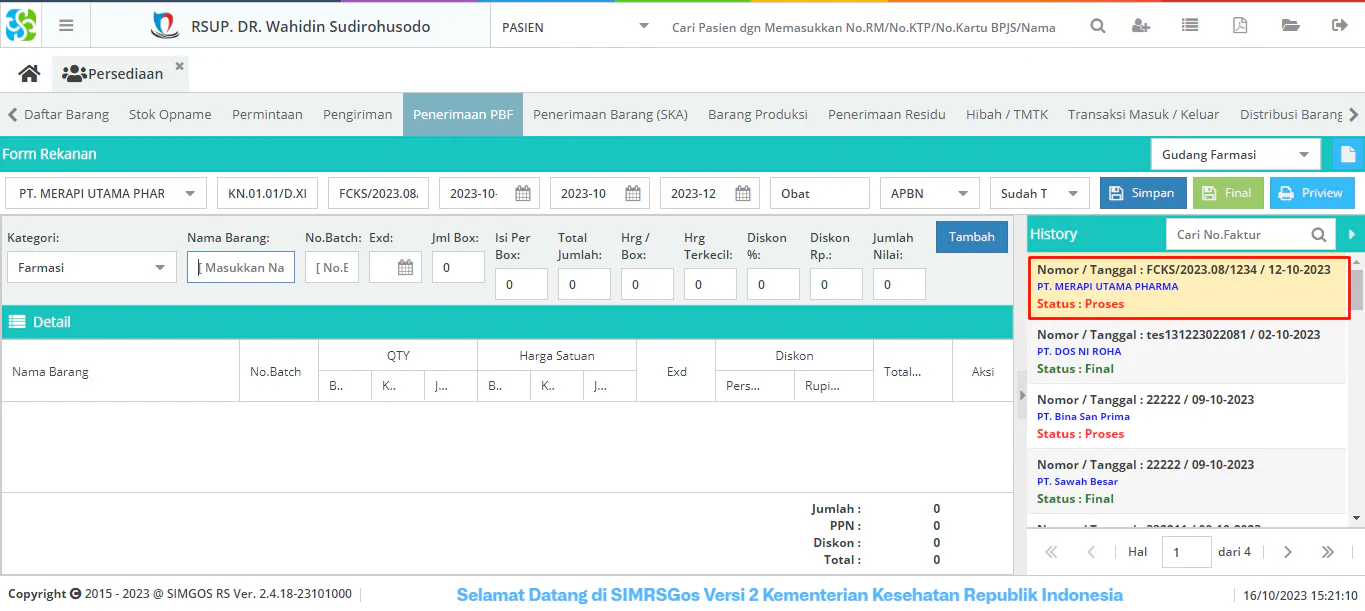Click the No.Batch input field
Image resolution: width=1365 pixels, height=611 pixels.
click(332, 267)
